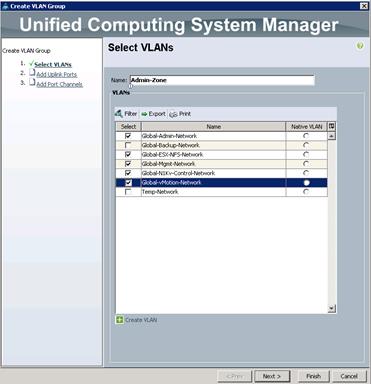
Task: Toggle the Global-Admin-Network checkbox
Action: point(128,136)
